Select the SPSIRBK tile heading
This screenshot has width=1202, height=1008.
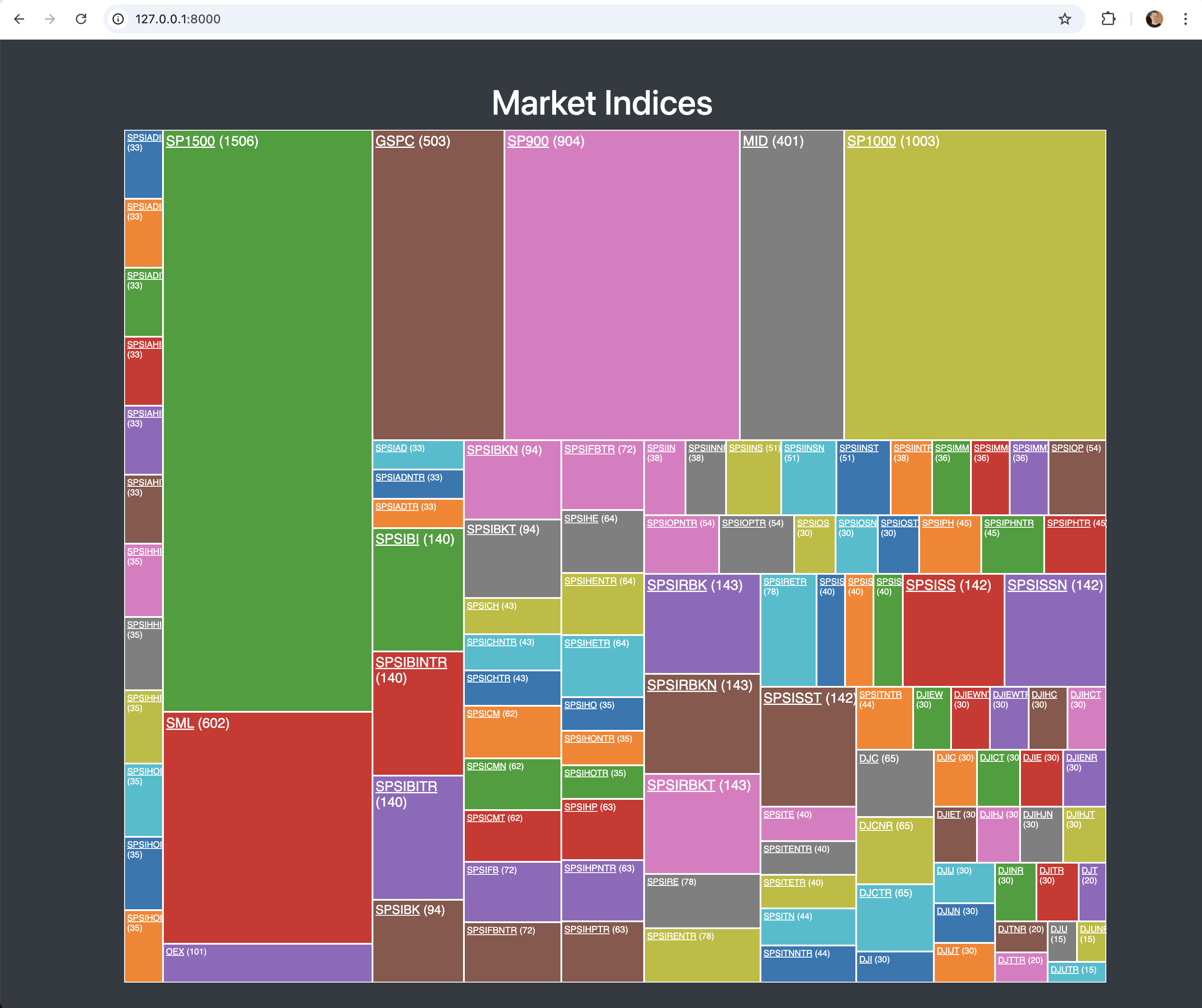[677, 585]
